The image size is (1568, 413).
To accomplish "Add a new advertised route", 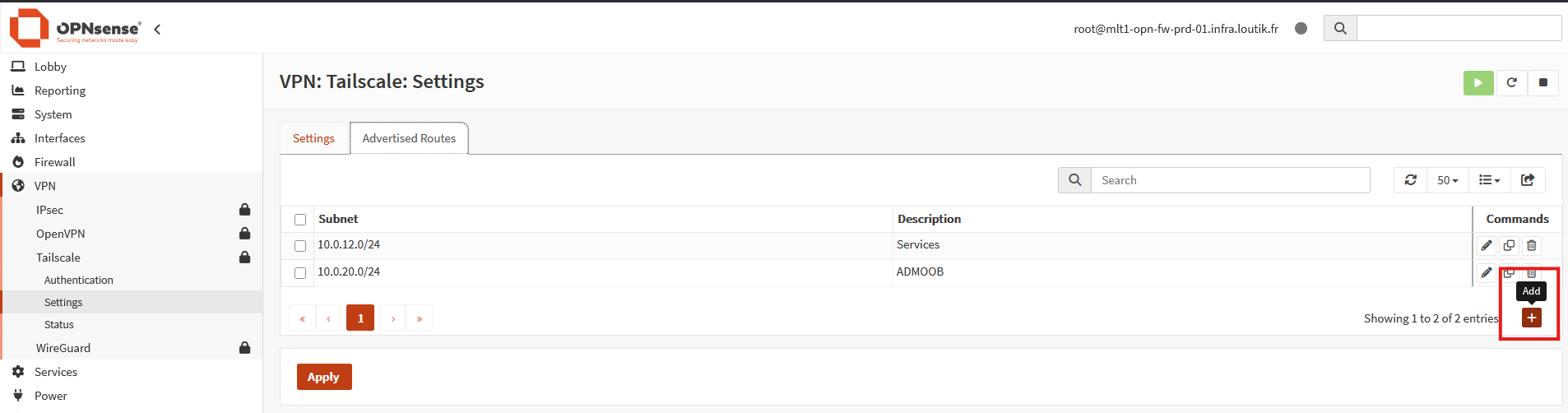I will (1532, 318).
